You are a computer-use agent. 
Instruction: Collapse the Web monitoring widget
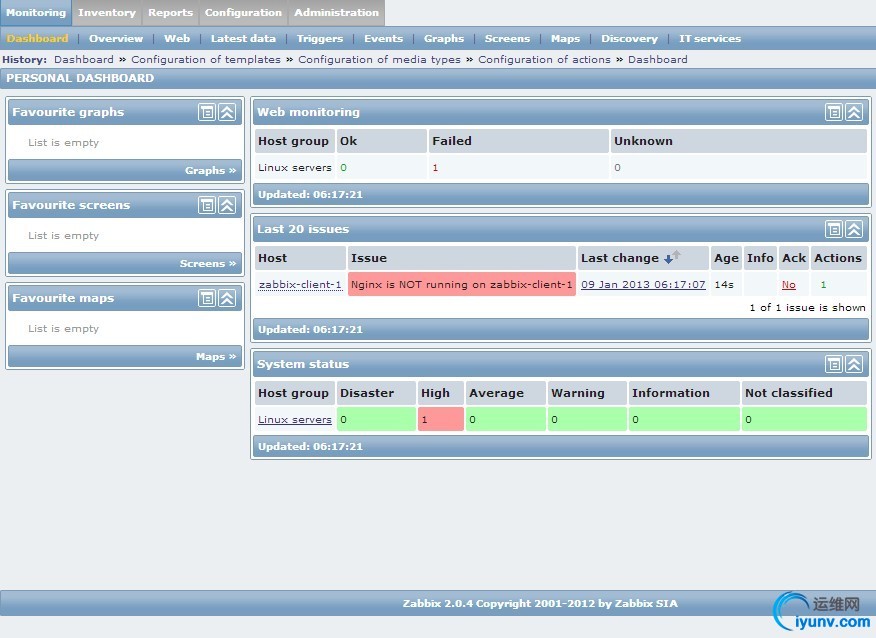pyautogui.click(x=854, y=112)
